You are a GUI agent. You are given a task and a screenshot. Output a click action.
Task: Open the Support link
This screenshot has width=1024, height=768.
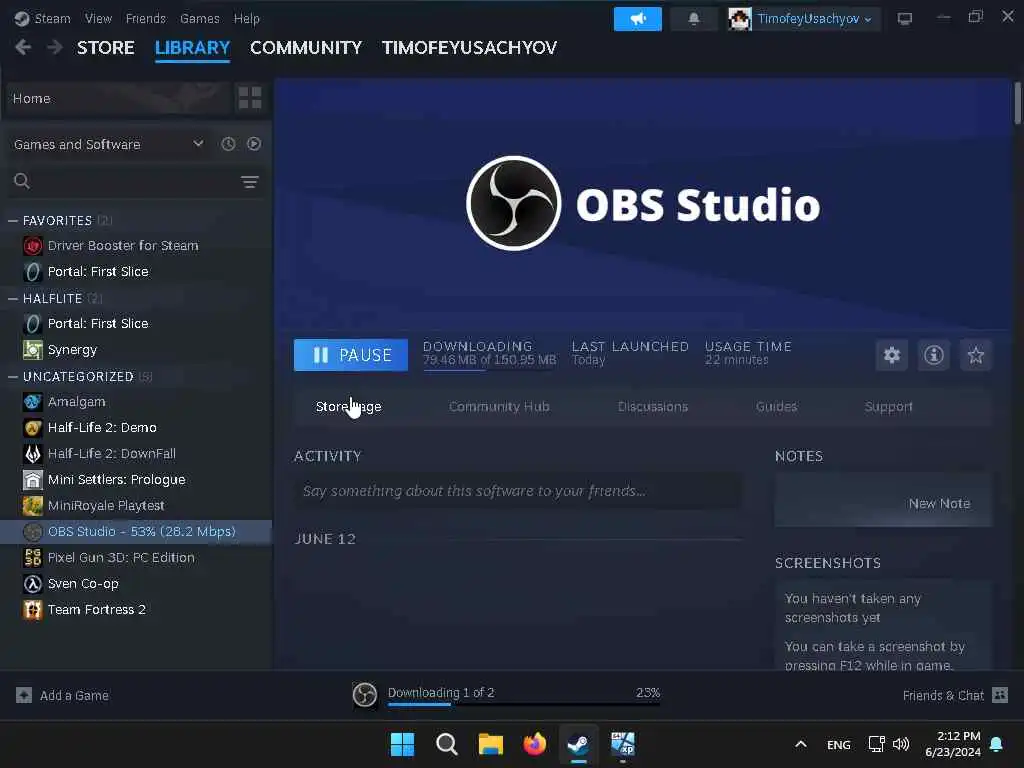888,407
